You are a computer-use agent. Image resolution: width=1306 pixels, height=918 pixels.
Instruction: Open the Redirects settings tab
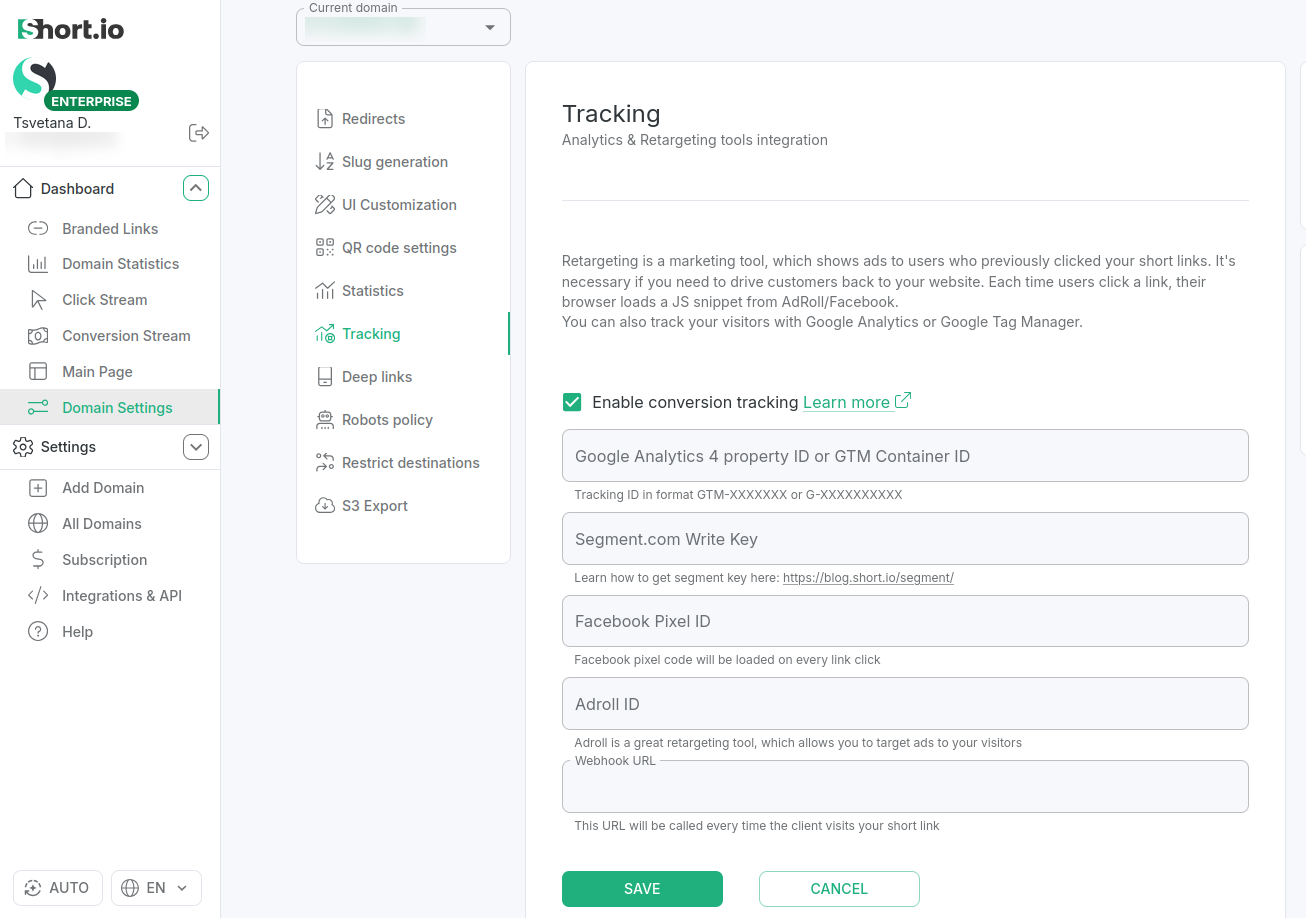(373, 119)
